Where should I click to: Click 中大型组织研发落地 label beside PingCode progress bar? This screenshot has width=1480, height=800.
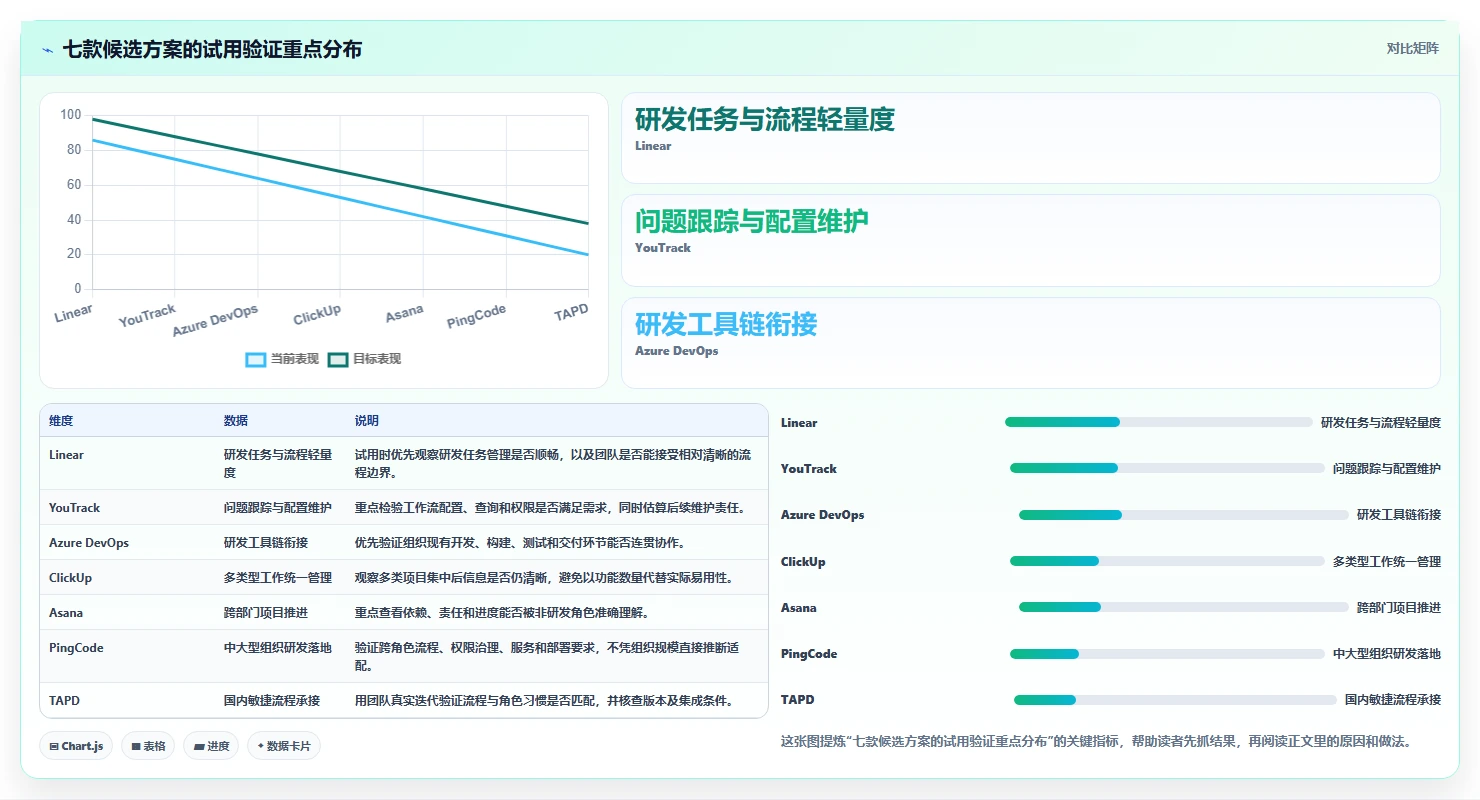pyautogui.click(x=1387, y=654)
